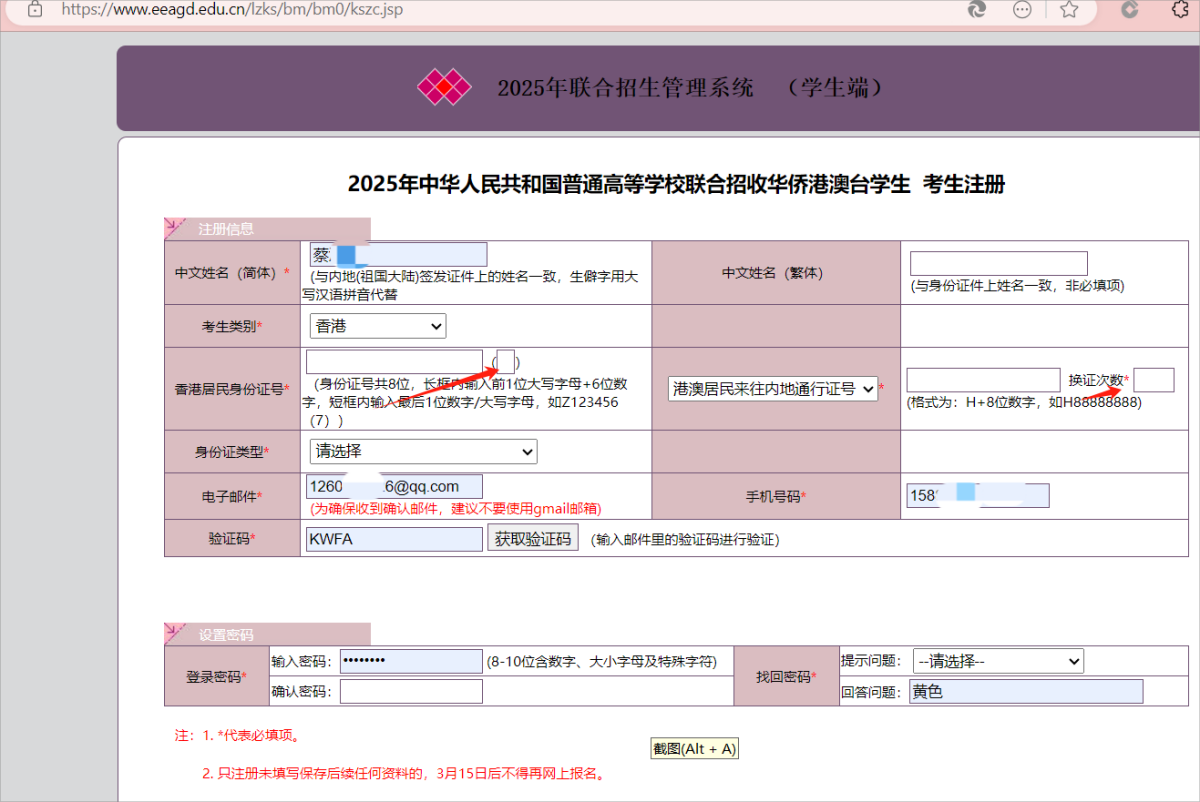The image size is (1200, 802).
Task: Click the 中文姓名（繁体） input field
Action: (998, 264)
